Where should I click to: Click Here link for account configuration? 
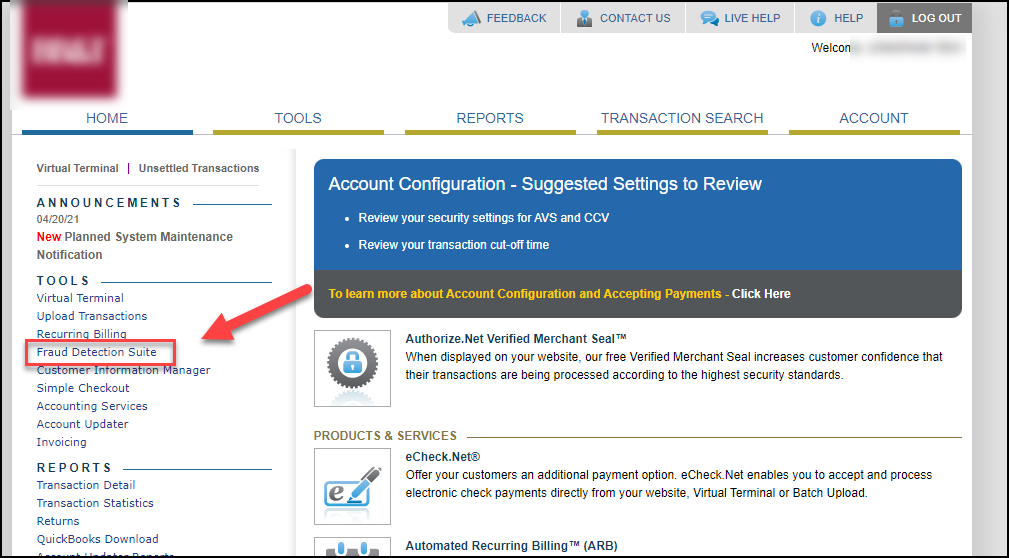coord(761,294)
